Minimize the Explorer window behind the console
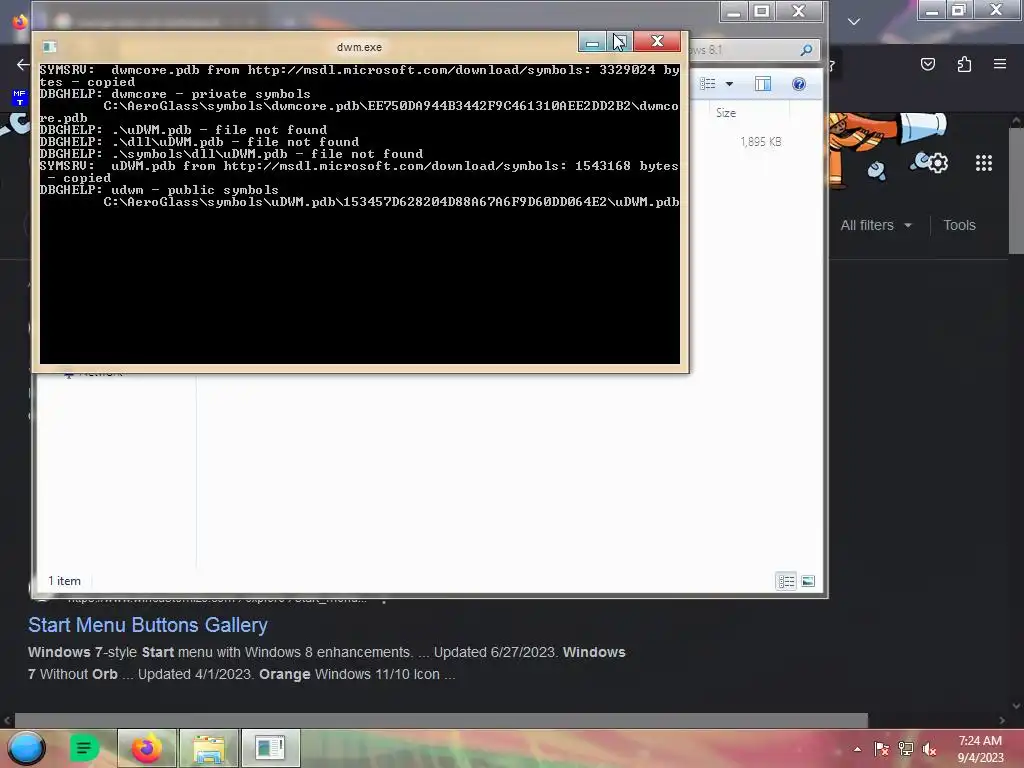This screenshot has width=1024, height=768. tap(733, 12)
